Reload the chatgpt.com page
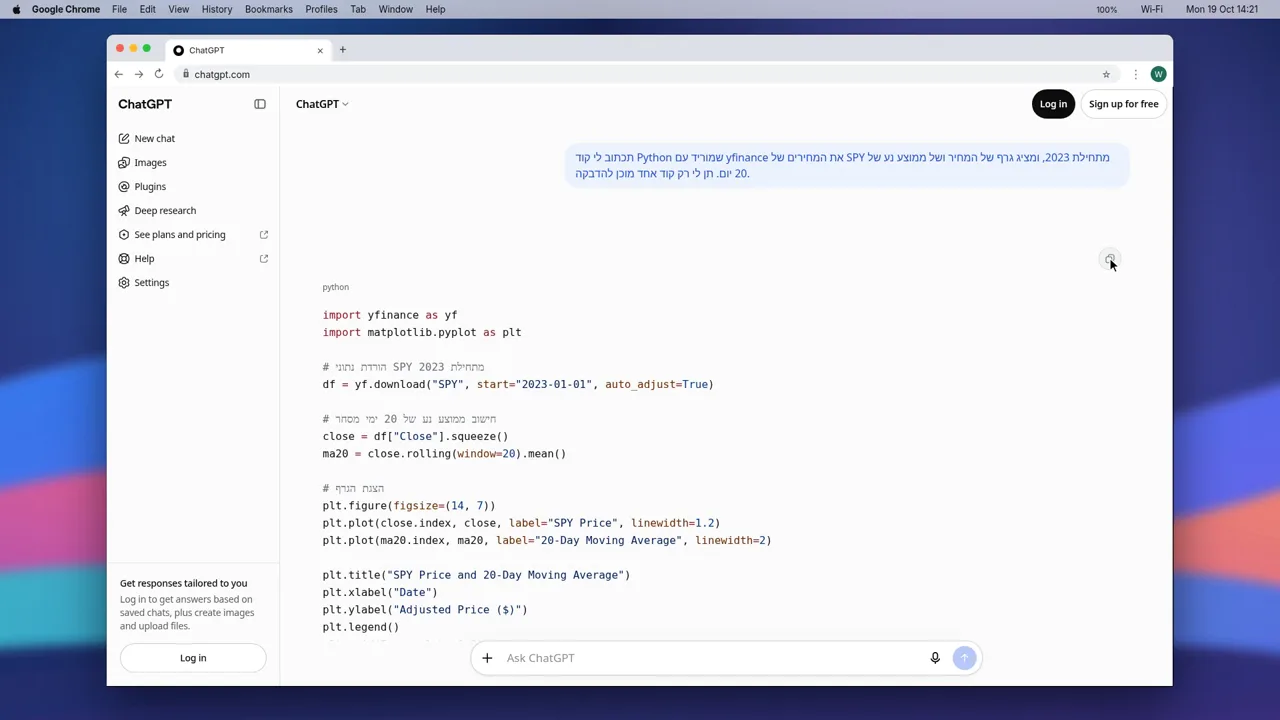Viewport: 1280px width, 720px height. pos(159,74)
